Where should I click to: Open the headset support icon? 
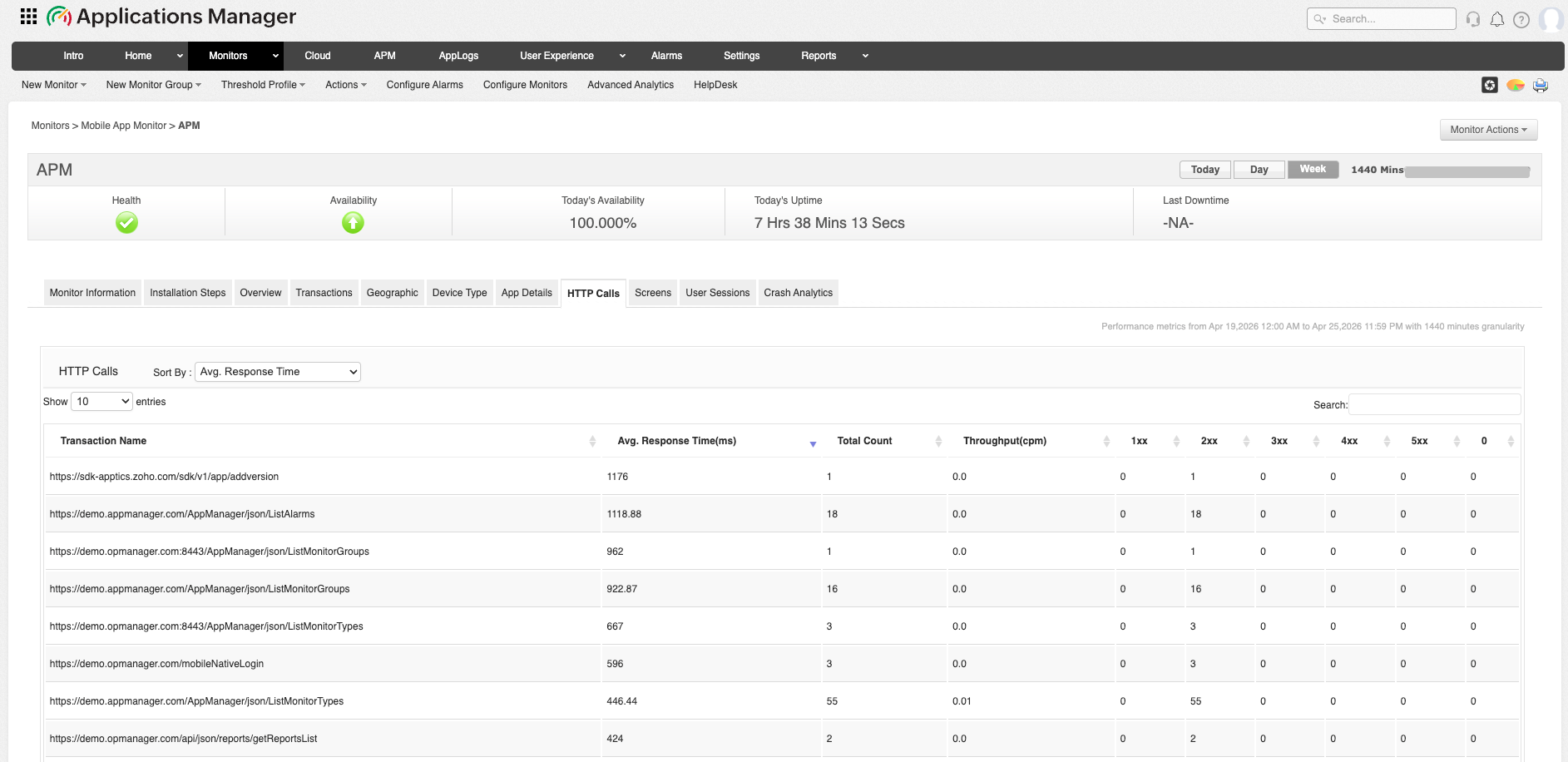[x=1473, y=19]
